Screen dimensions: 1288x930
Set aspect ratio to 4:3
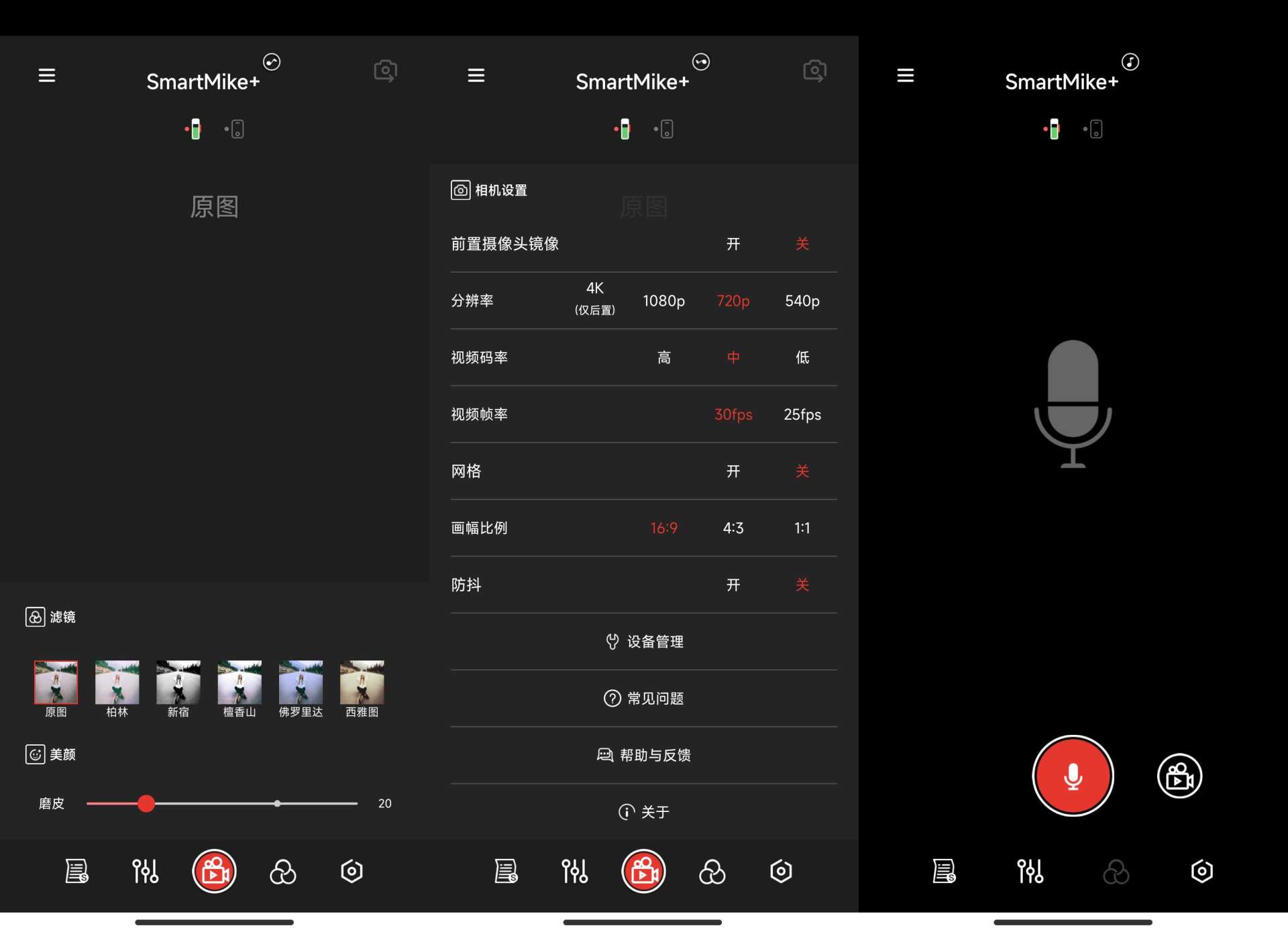point(733,528)
